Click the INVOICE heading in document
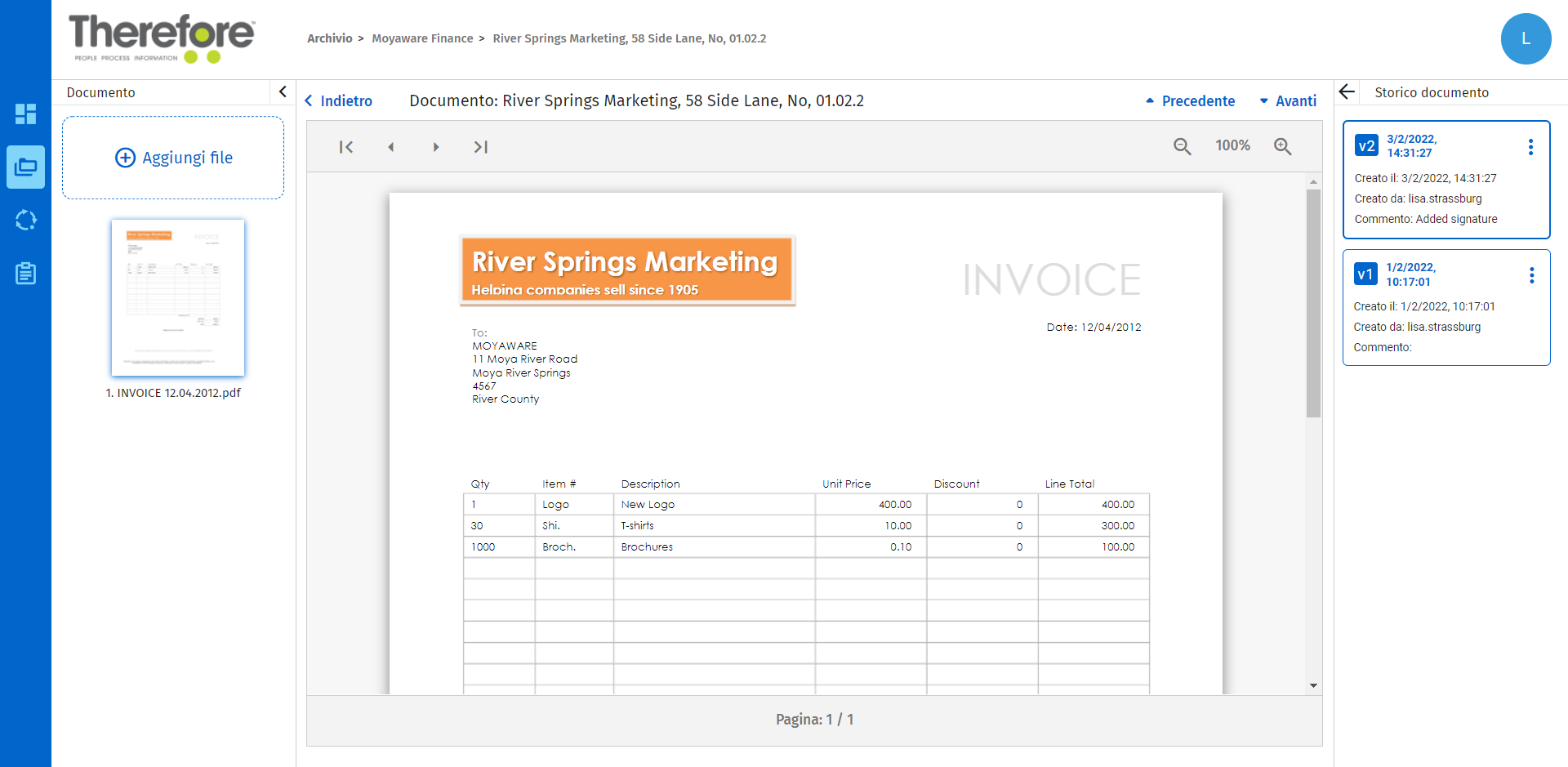1568x767 pixels. point(1051,280)
